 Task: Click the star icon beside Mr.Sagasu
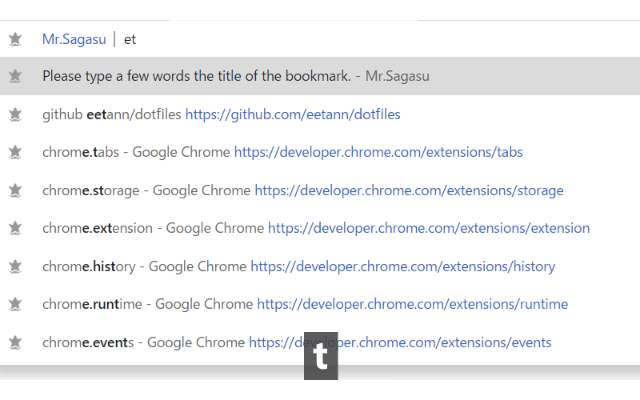[15, 40]
